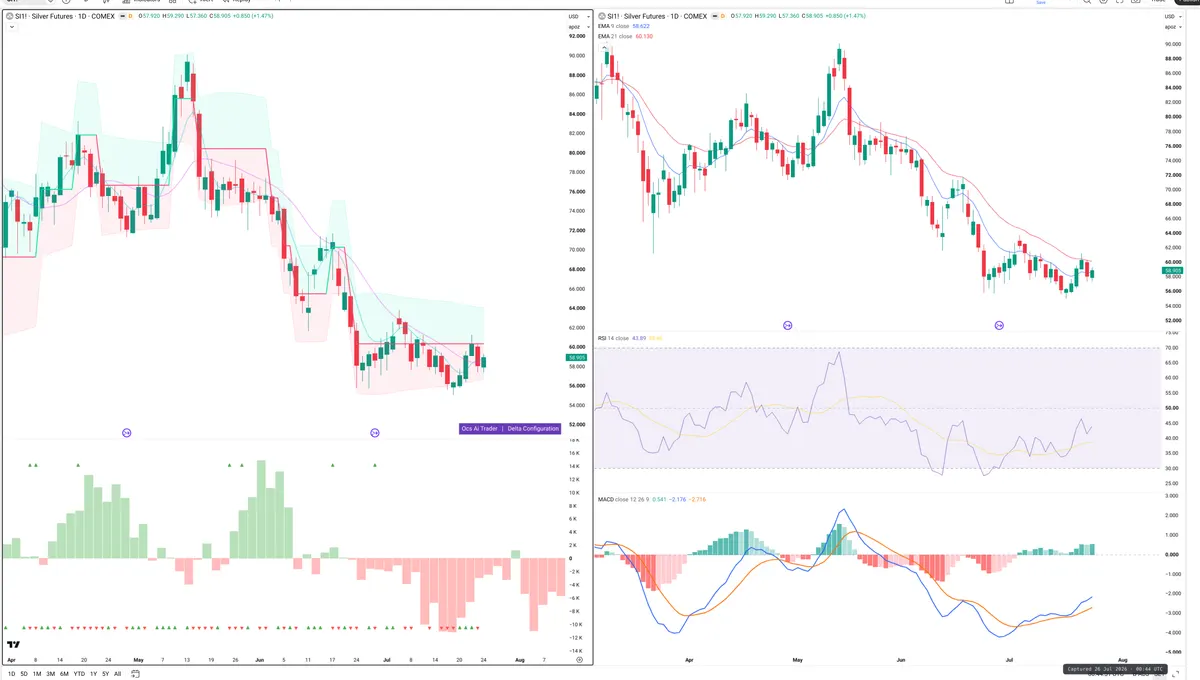1200x680 pixels.
Task: Open the USD currency dropdown on right chart
Action: (1173, 17)
